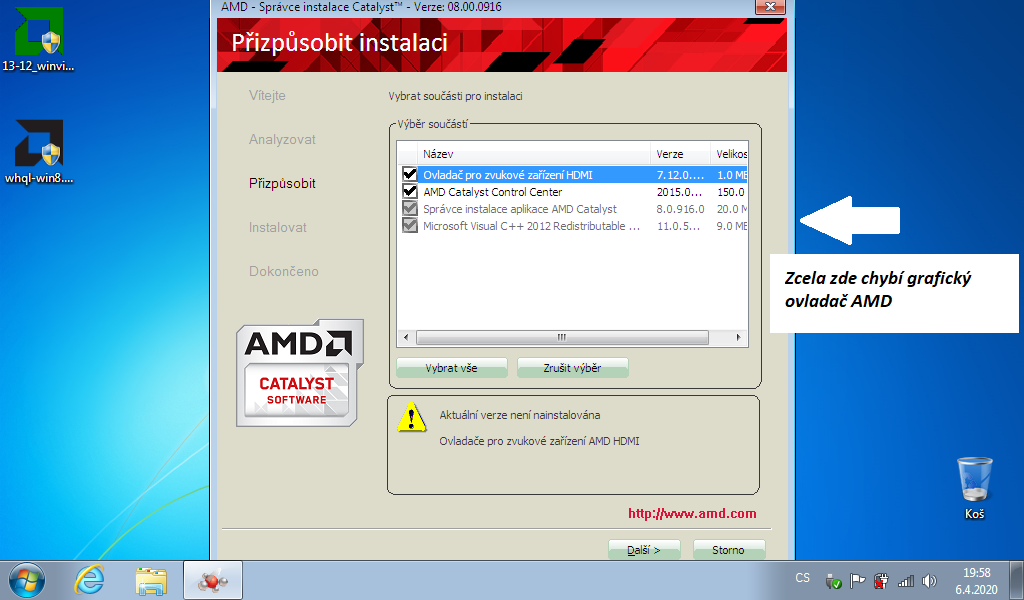This screenshot has height=600, width=1024.
Task: Uncheck Ovladač pro zvukové zařízení HDMI
Action: [x=409, y=174]
